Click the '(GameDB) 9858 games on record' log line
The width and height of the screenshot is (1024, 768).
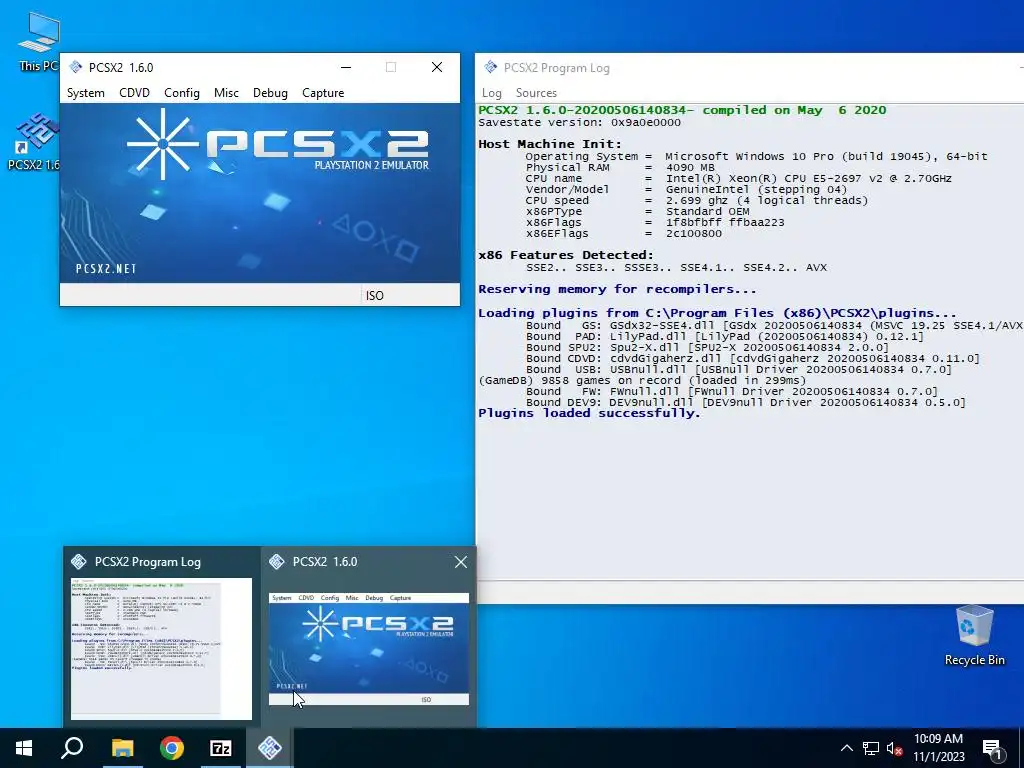(x=642, y=380)
